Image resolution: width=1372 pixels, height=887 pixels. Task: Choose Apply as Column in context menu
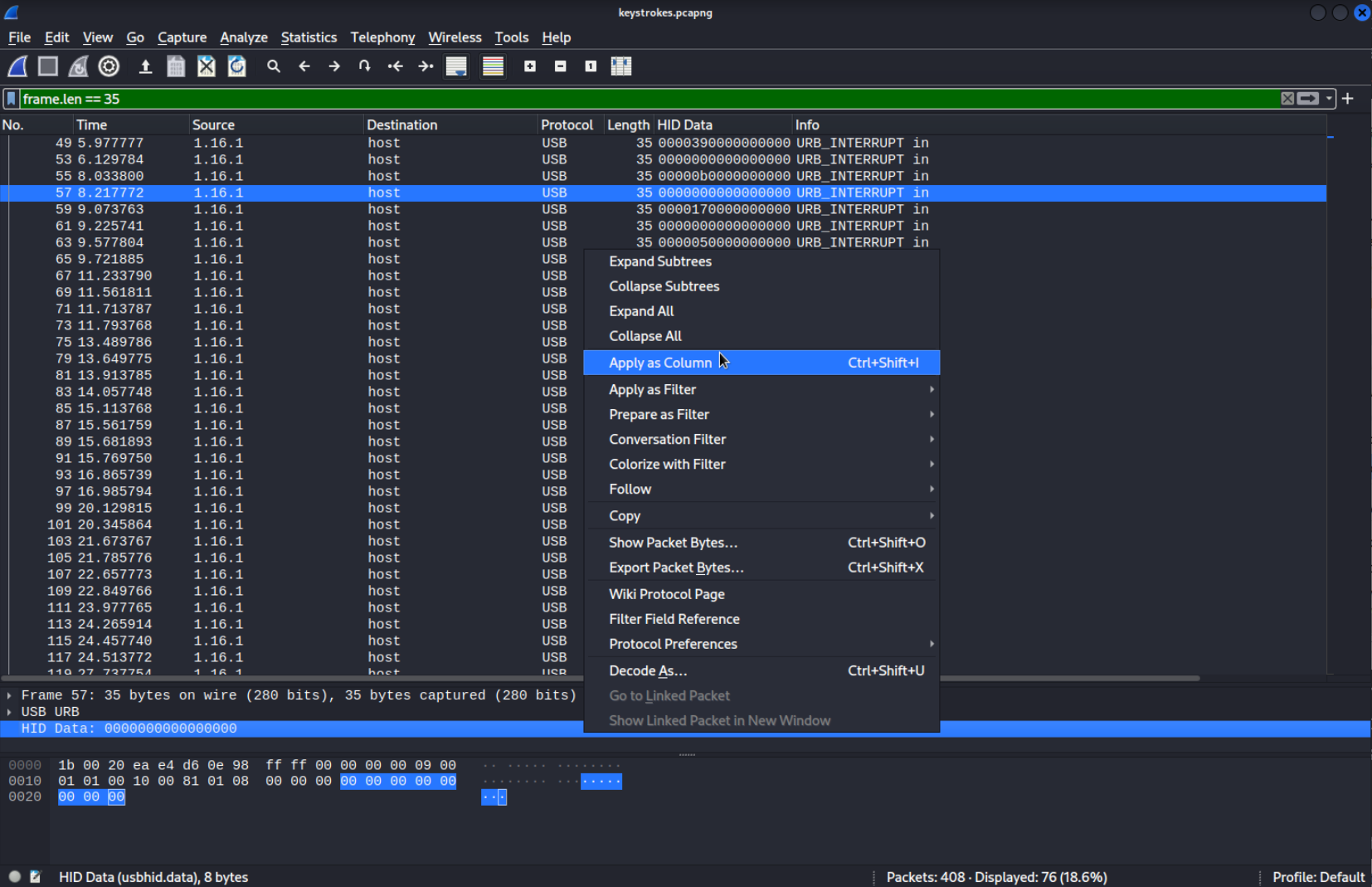tap(761, 363)
